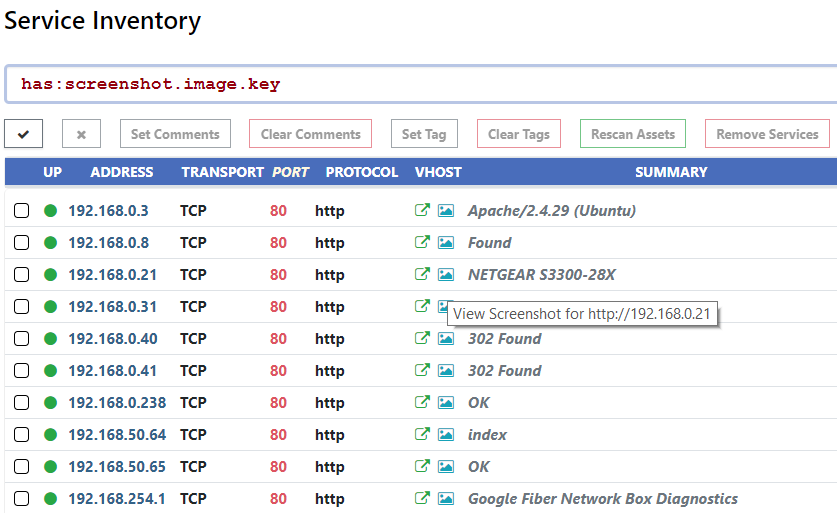View screenshot icon for 192.168.0.8 row

[446, 243]
